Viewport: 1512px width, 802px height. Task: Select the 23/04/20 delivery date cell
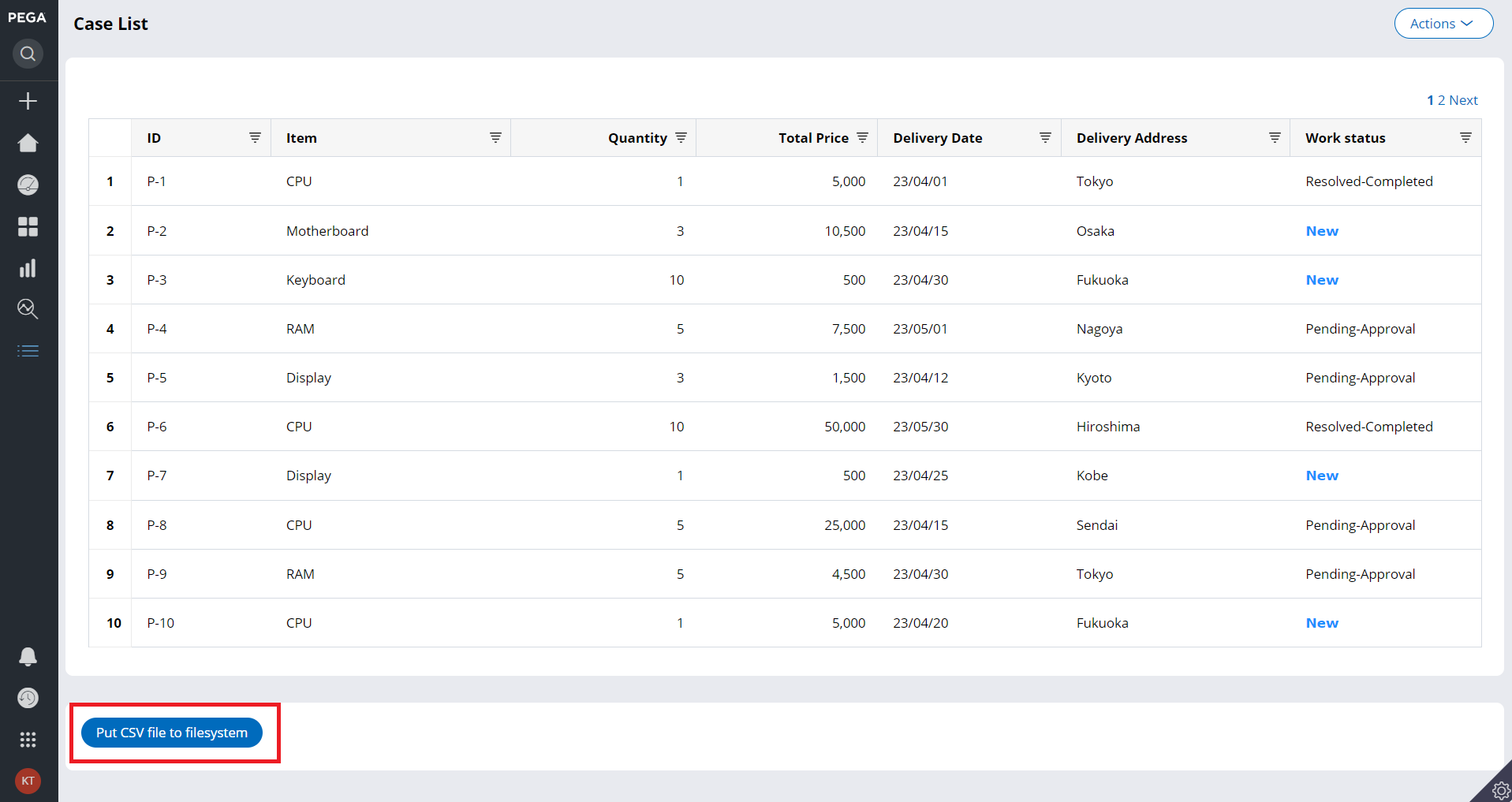[x=920, y=623]
